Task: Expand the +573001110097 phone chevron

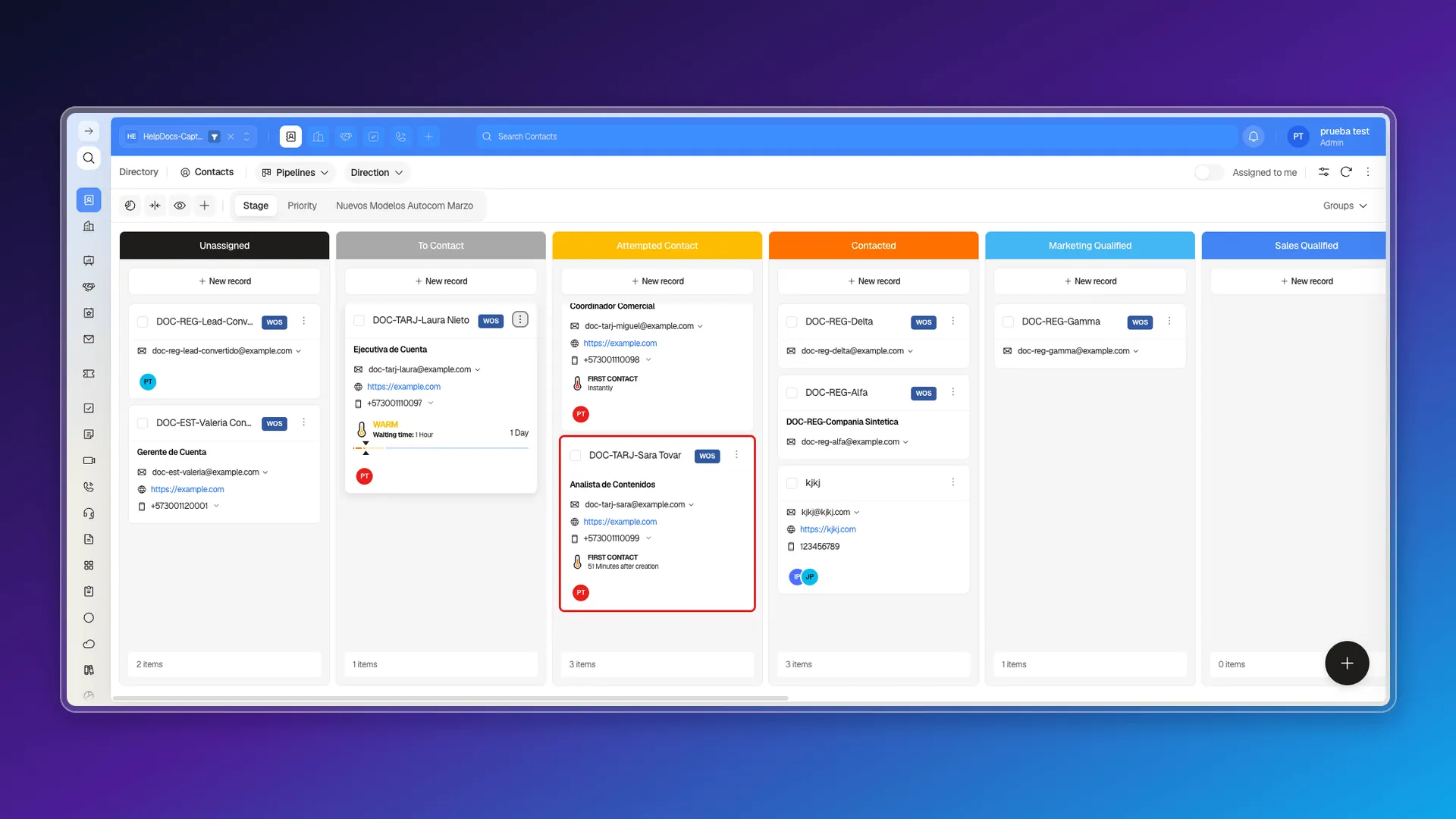Action: pyautogui.click(x=431, y=403)
